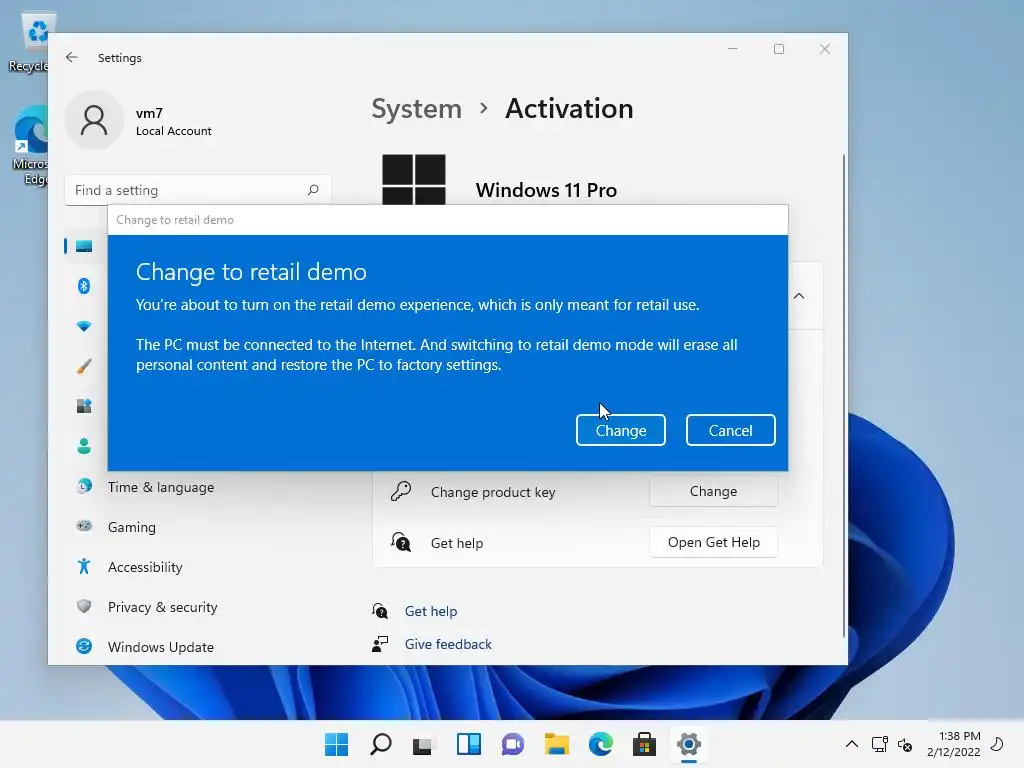Viewport: 1024px width, 768px height.
Task: Click the vm7 account avatar
Action: coord(94,121)
